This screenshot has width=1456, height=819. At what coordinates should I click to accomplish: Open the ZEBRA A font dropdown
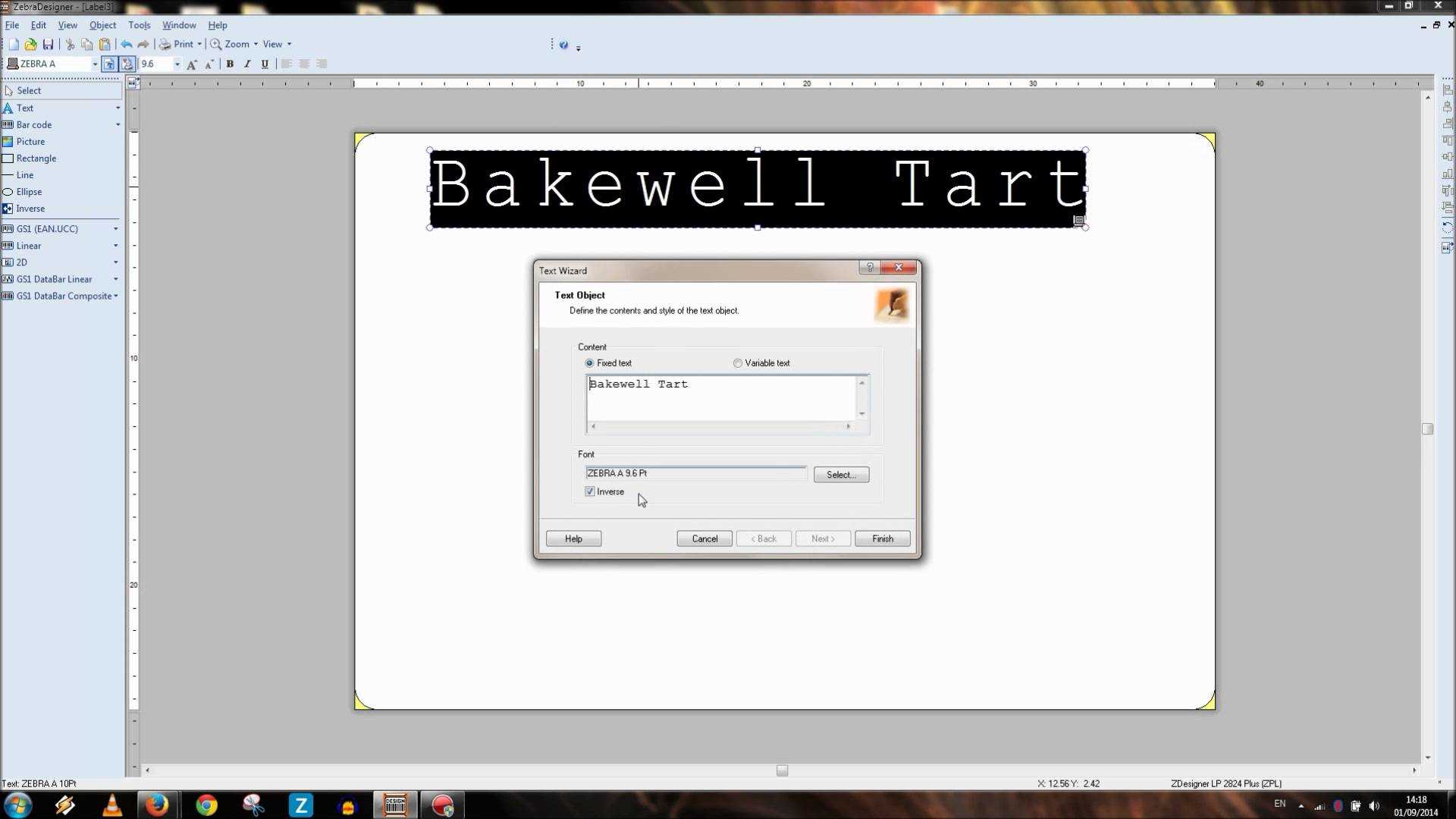click(x=95, y=64)
